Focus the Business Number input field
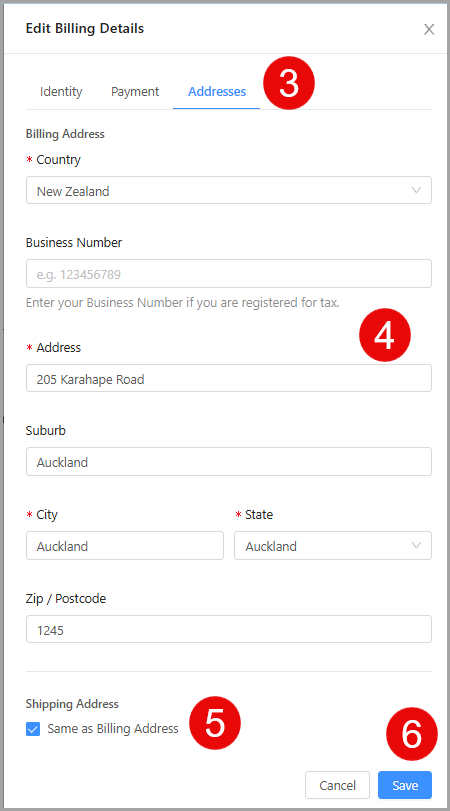450x811 pixels. pos(229,274)
